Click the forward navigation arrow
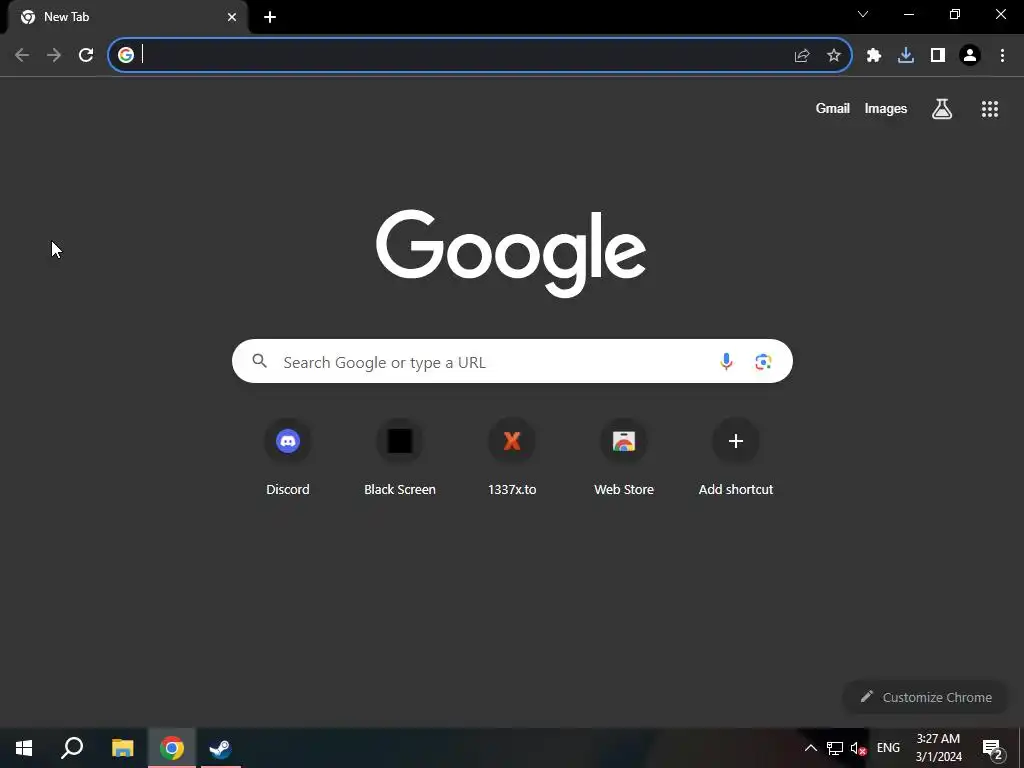 [54, 55]
